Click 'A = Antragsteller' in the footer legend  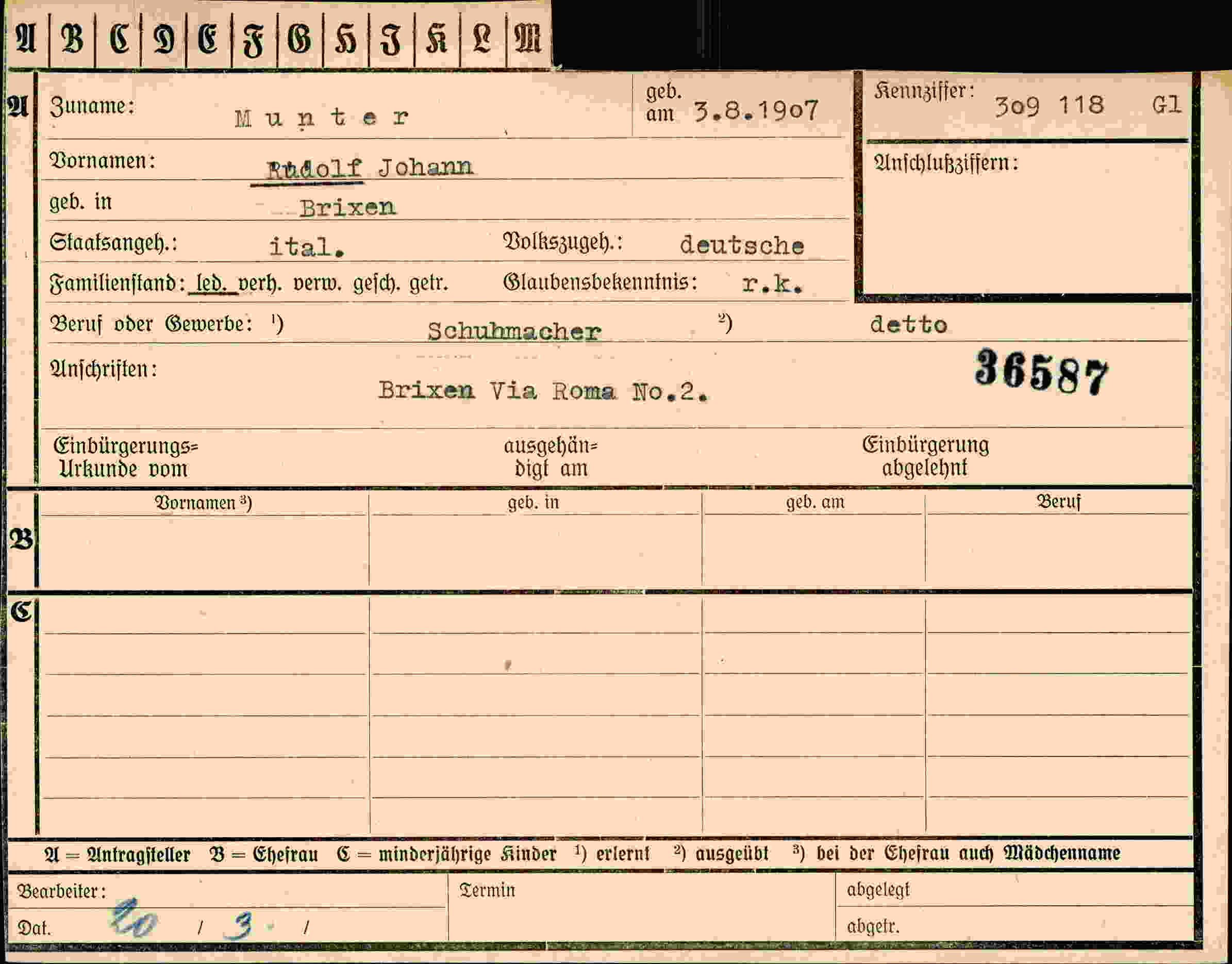click(118, 855)
